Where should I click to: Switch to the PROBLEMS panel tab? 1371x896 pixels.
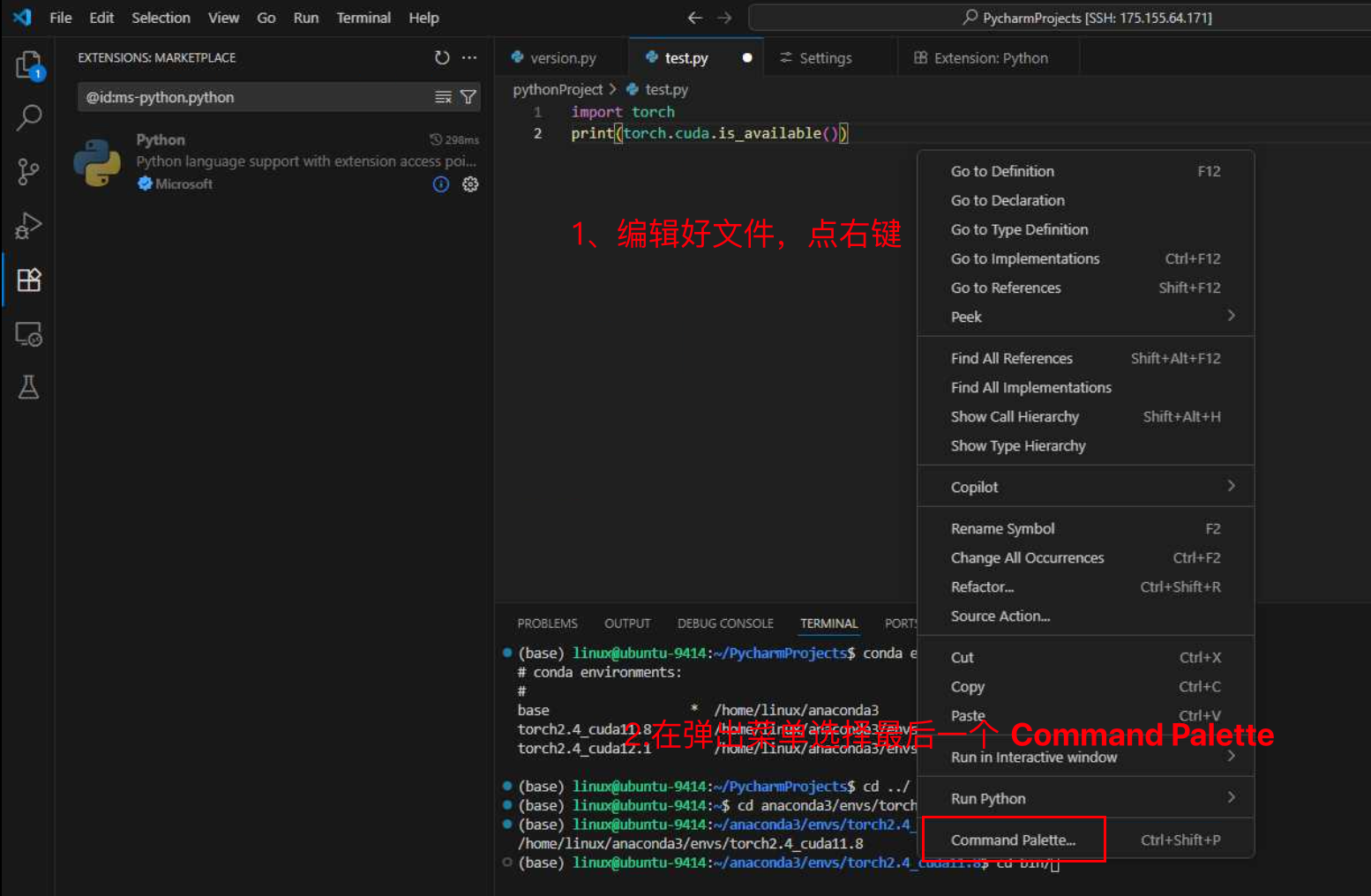click(x=547, y=623)
